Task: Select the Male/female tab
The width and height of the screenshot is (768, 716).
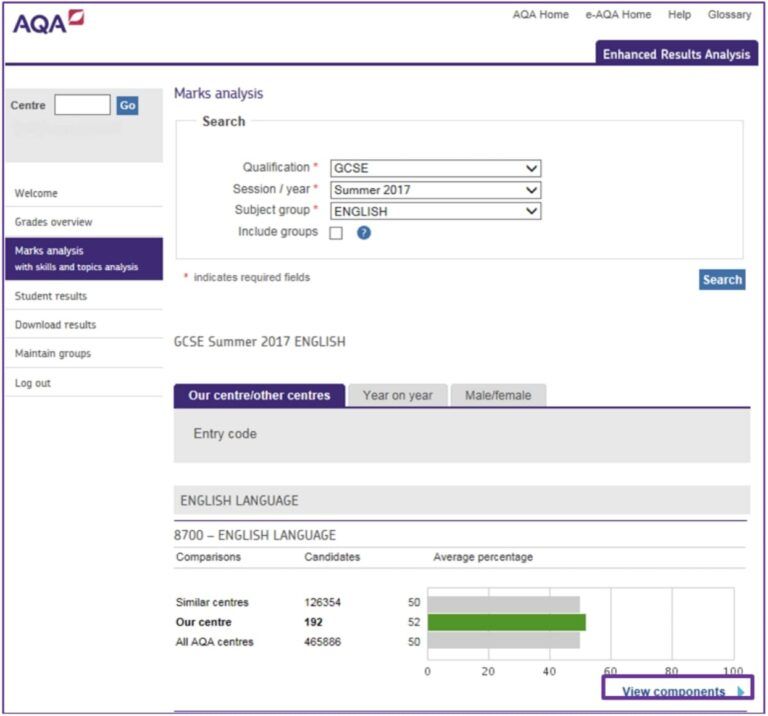Action: click(498, 395)
